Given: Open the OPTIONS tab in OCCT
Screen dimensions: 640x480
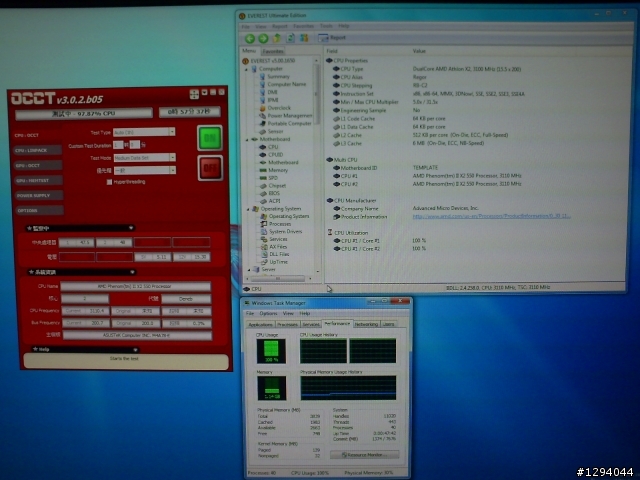Looking at the screenshot, I should (38, 211).
